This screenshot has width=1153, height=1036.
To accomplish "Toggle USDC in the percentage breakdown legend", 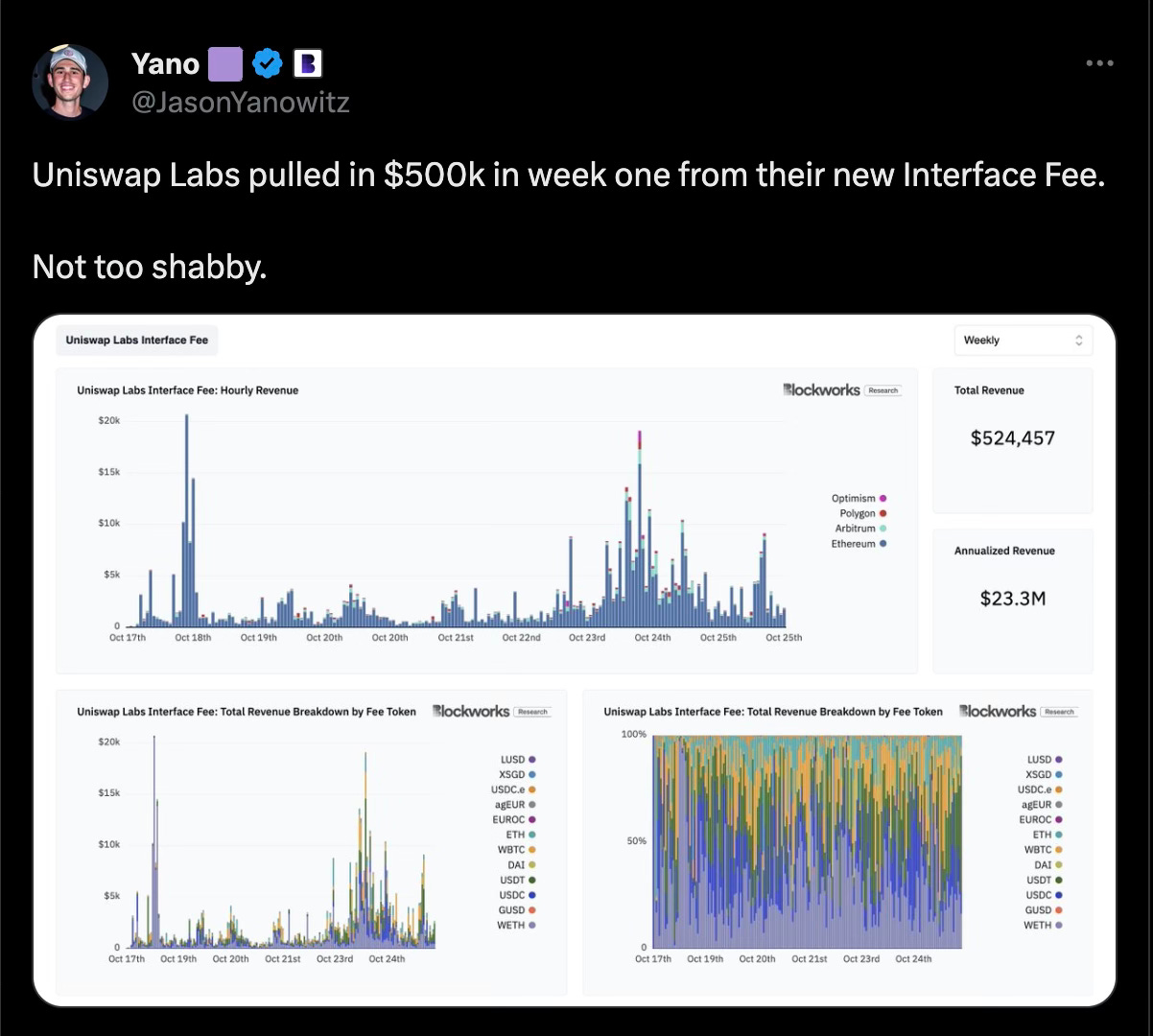I will pos(1045,895).
